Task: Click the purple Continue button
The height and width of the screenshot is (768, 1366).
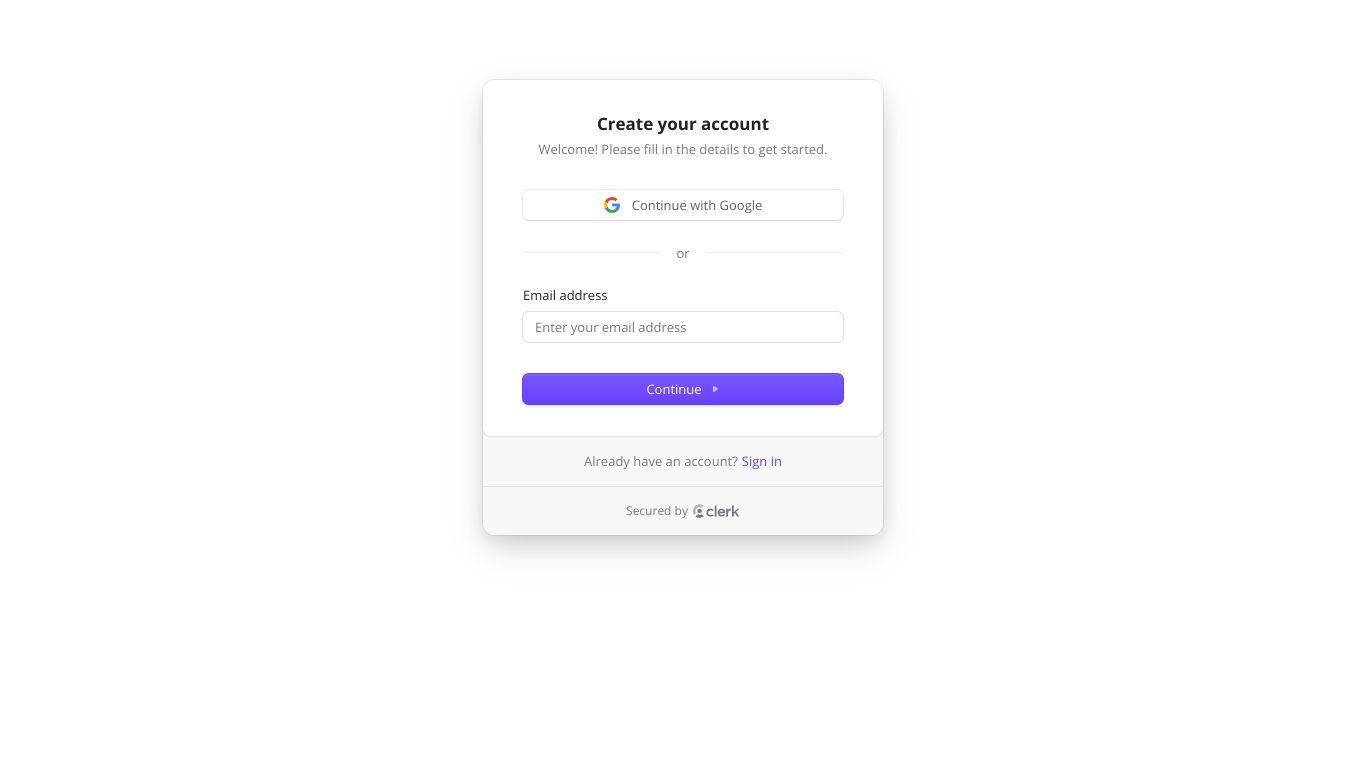Action: pos(683,389)
